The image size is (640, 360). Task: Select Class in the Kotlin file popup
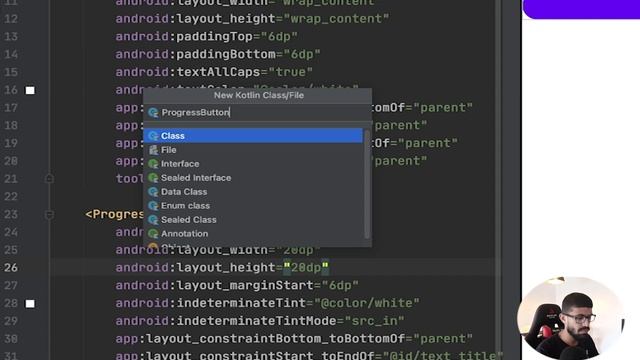click(253, 136)
